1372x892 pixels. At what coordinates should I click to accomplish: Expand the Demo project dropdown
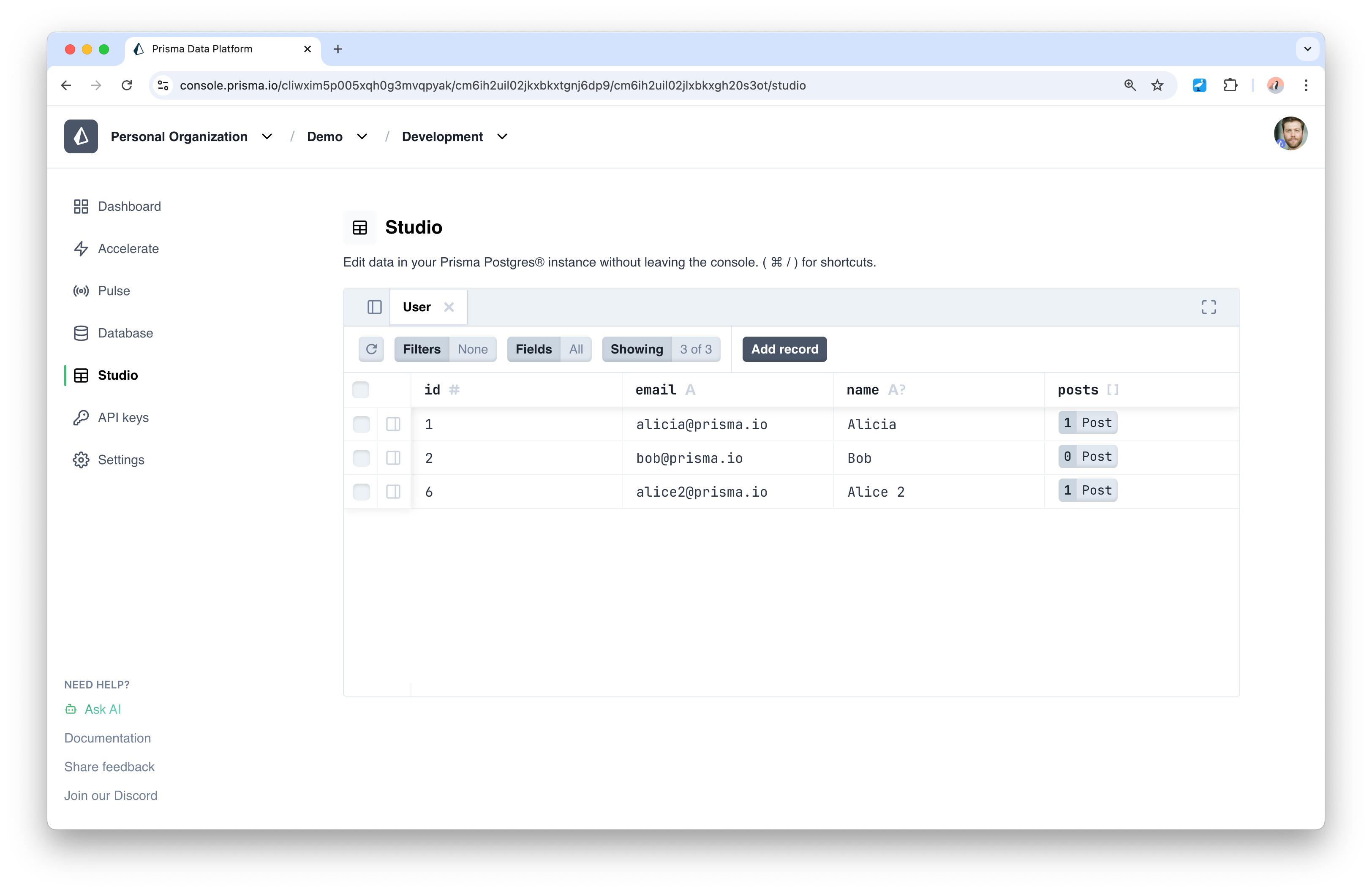tap(362, 136)
